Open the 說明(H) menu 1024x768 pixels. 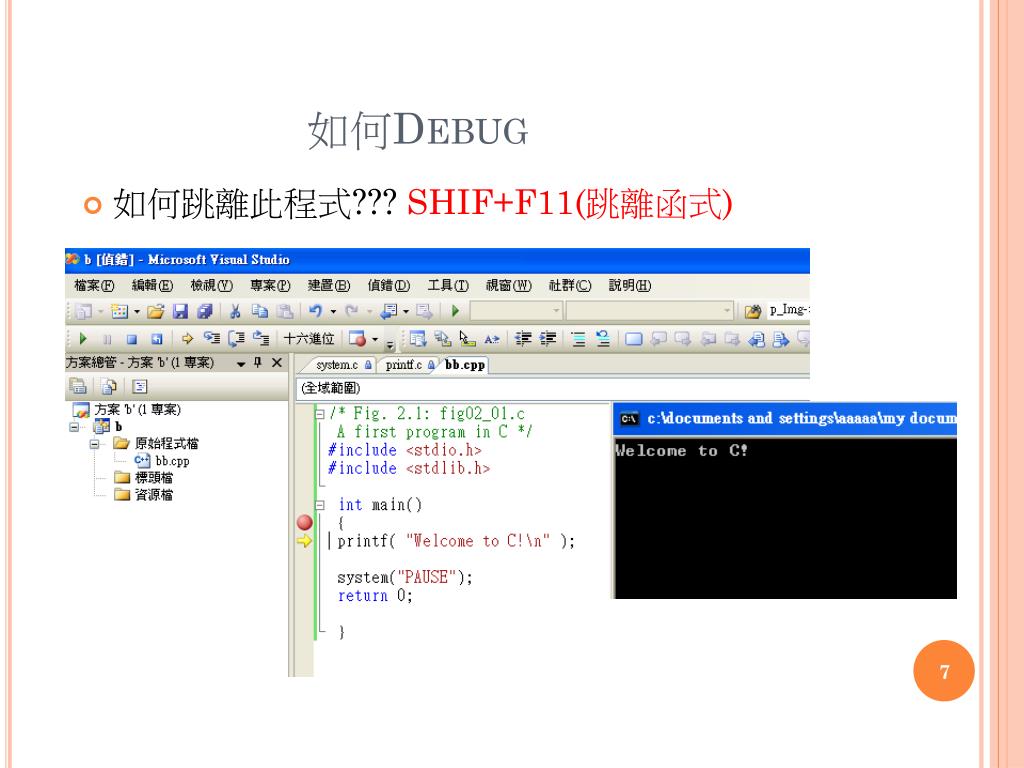point(630,285)
